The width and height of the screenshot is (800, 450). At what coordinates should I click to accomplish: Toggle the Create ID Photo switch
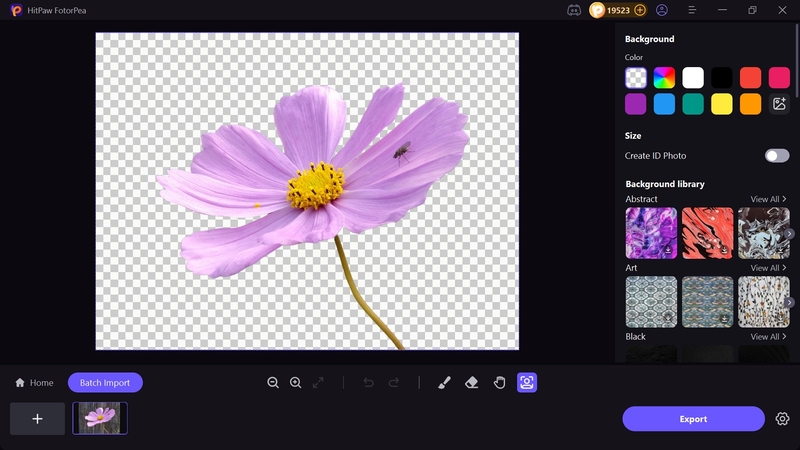[777, 156]
